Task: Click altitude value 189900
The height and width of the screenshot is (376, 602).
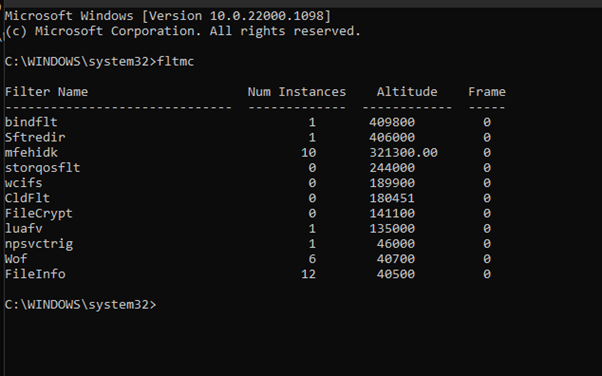Action: click(392, 183)
